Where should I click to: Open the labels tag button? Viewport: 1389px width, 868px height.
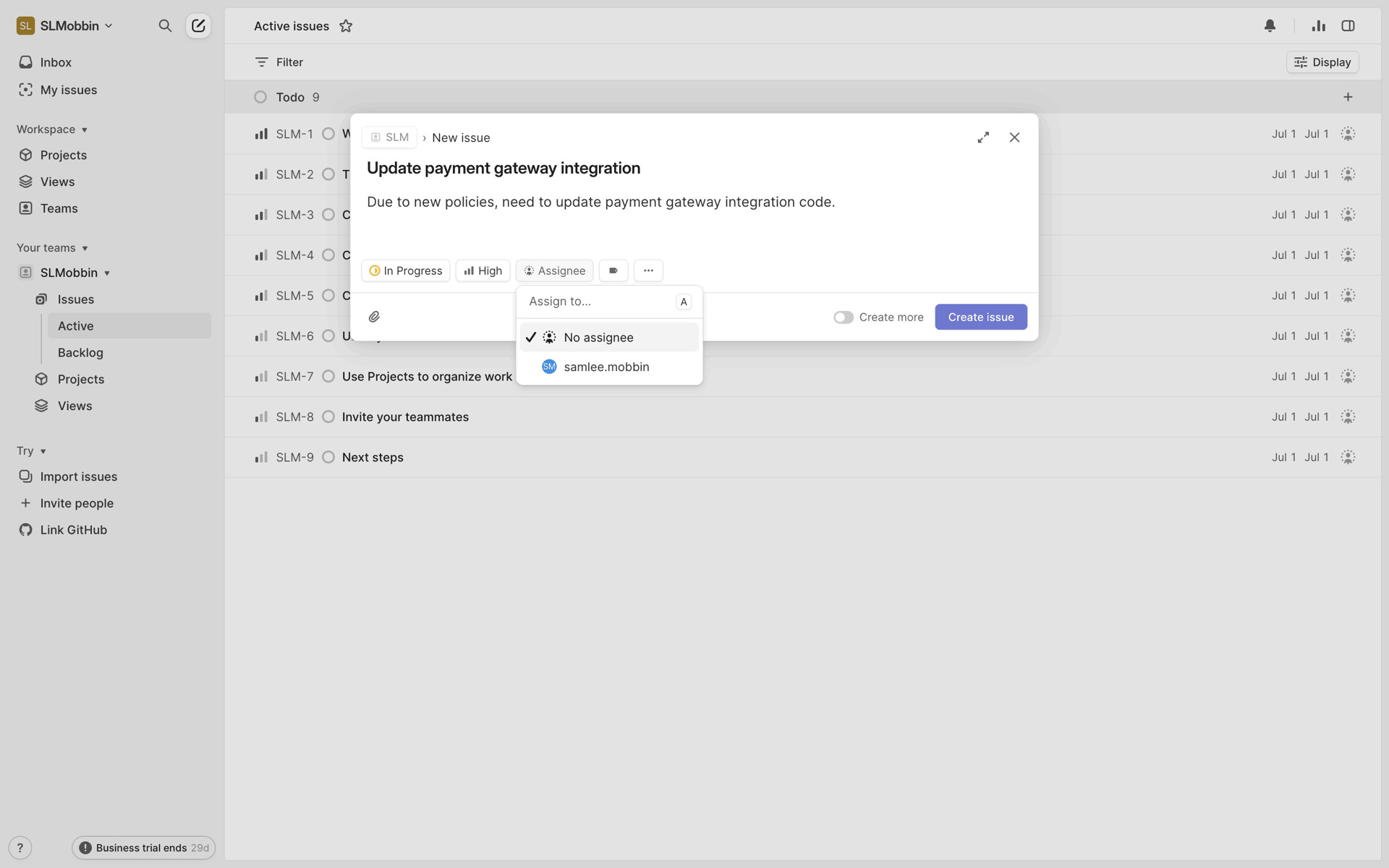[613, 271]
